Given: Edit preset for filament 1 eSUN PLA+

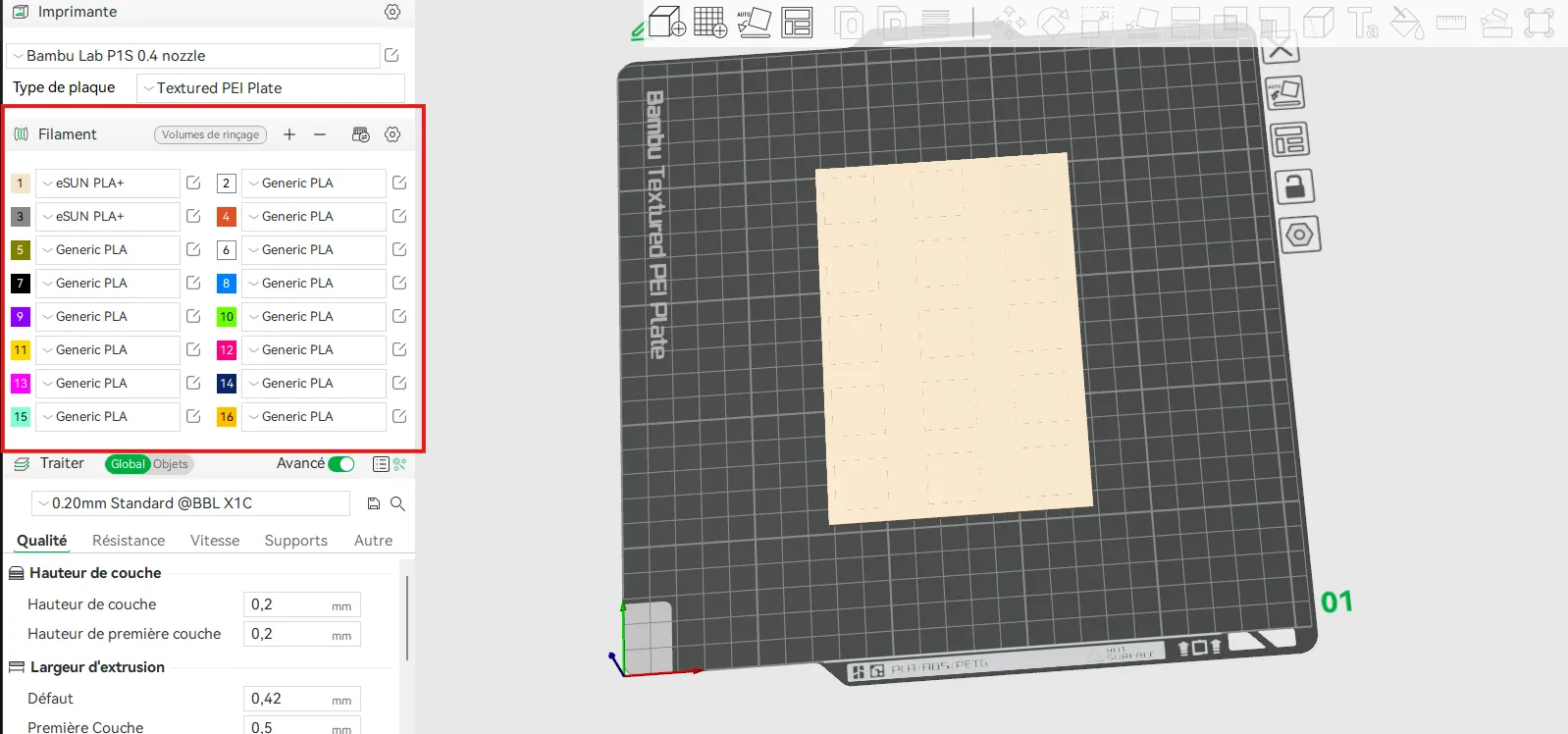Looking at the screenshot, I should (x=193, y=183).
